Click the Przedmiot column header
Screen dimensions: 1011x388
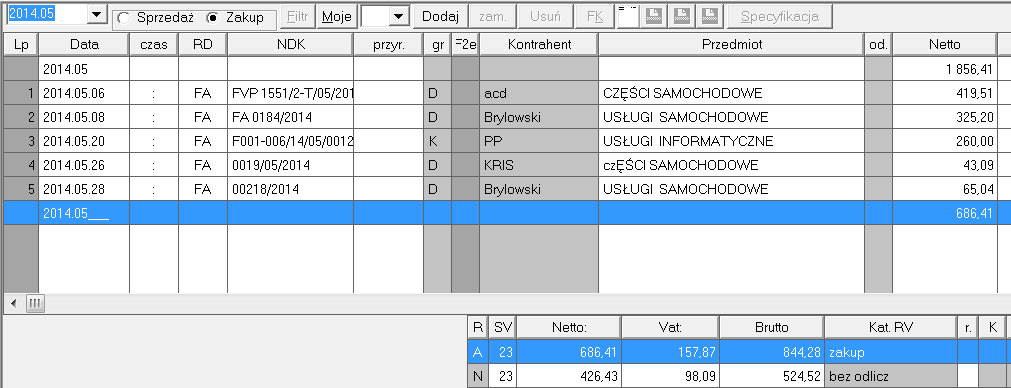(x=731, y=44)
